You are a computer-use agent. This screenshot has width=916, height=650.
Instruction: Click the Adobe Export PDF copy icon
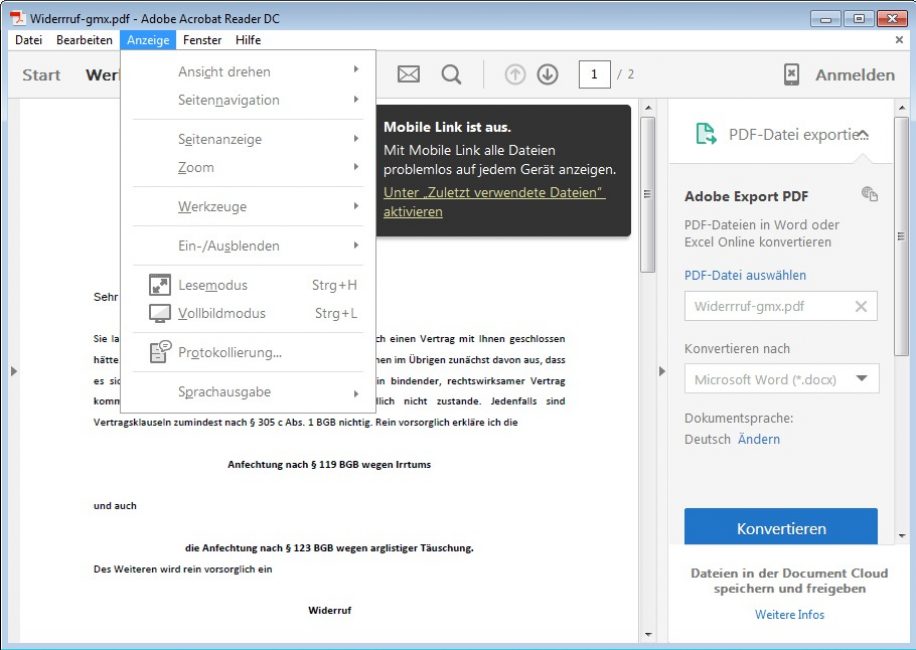click(x=869, y=194)
